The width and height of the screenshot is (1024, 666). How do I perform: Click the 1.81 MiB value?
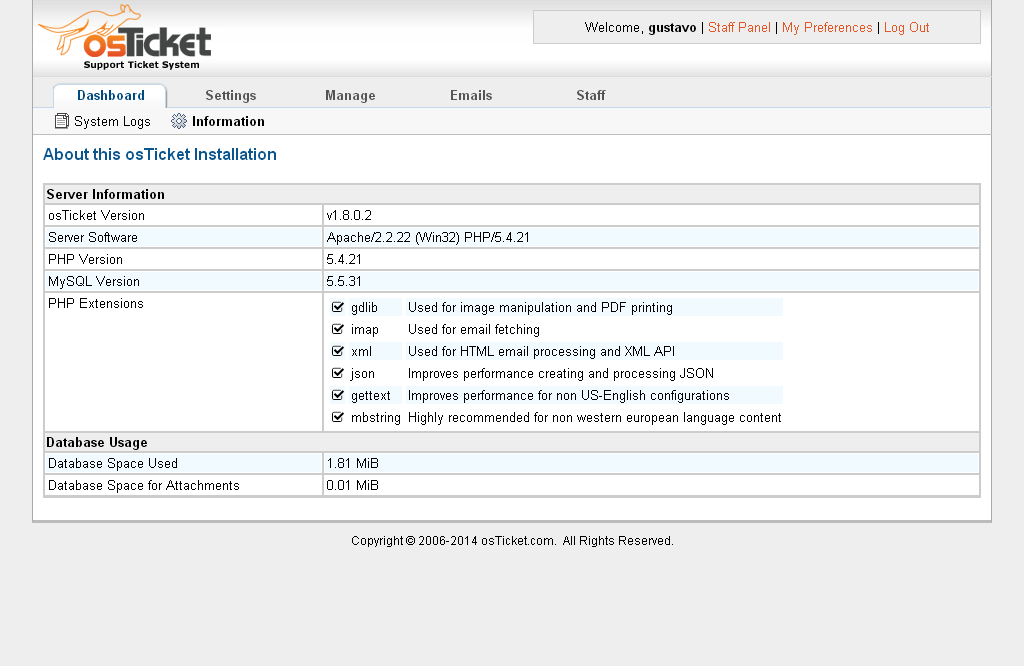tap(352, 464)
